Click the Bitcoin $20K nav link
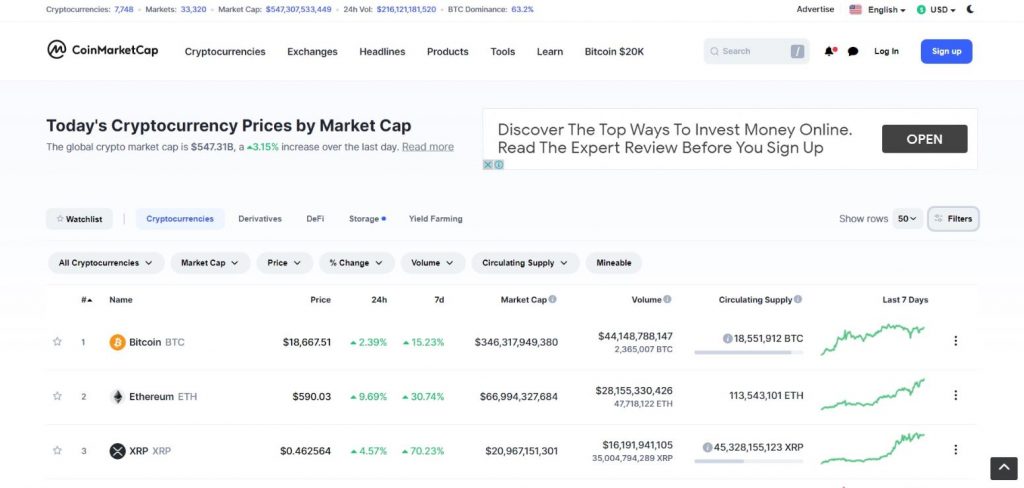Image resolution: width=1024 pixels, height=488 pixels. pos(614,52)
